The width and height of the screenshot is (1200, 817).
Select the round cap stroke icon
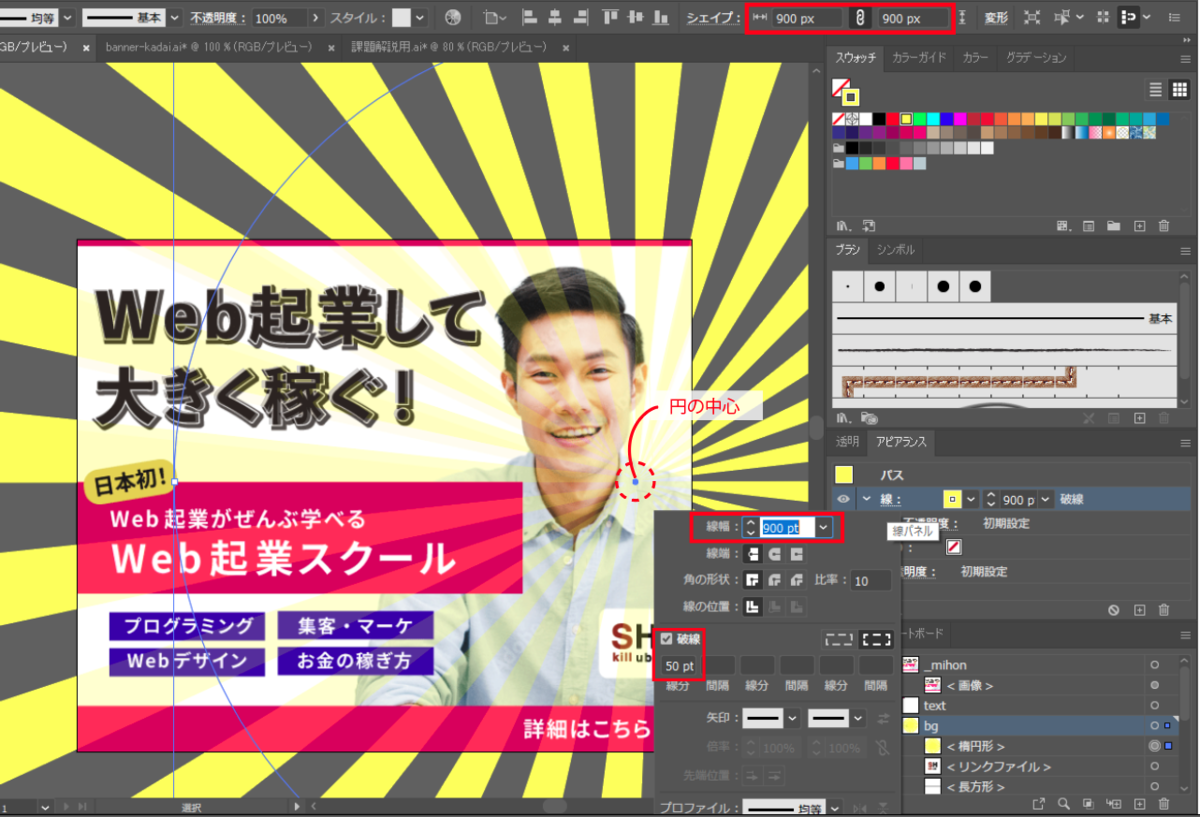click(775, 553)
